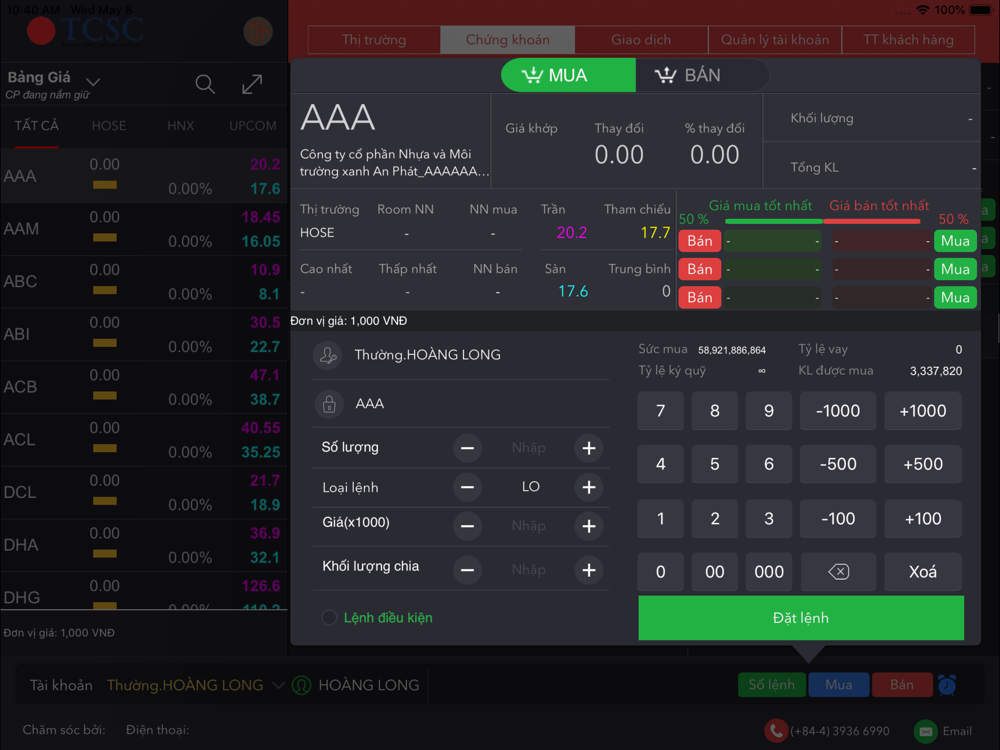
Task: Select the HNX exchange filter
Action: point(180,126)
